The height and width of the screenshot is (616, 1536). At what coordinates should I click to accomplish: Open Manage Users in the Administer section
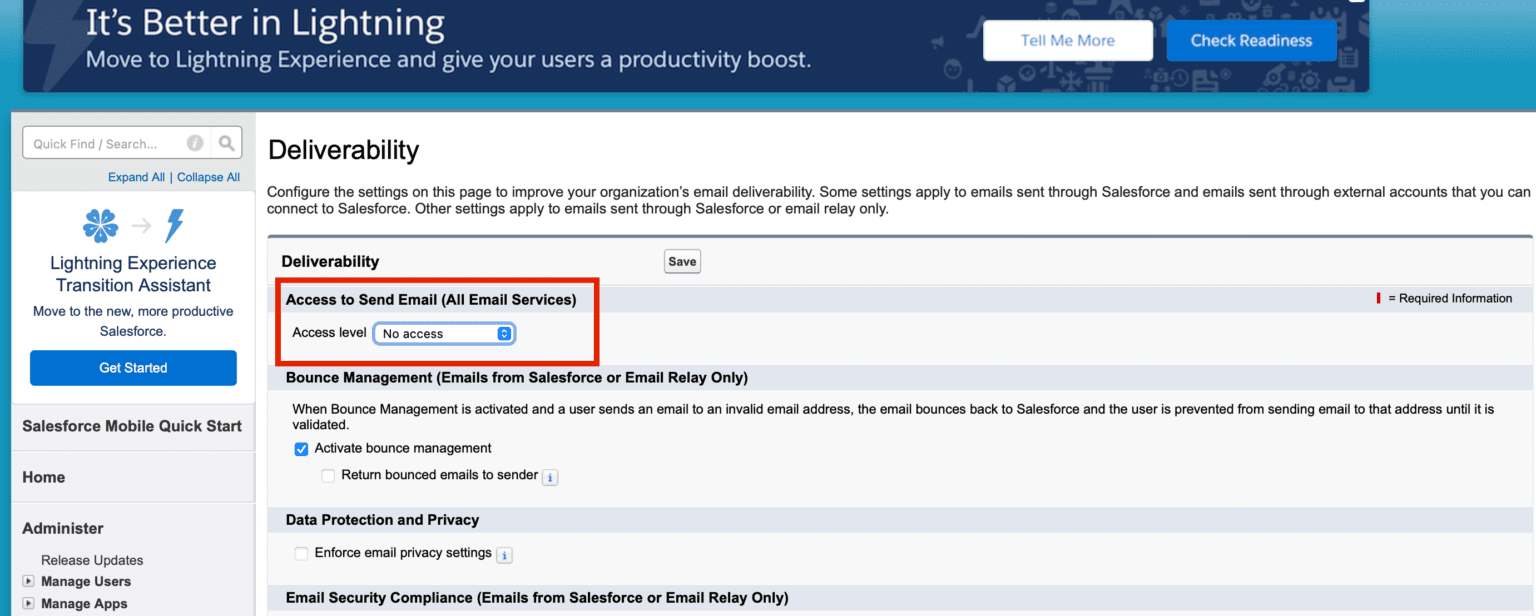[86, 581]
